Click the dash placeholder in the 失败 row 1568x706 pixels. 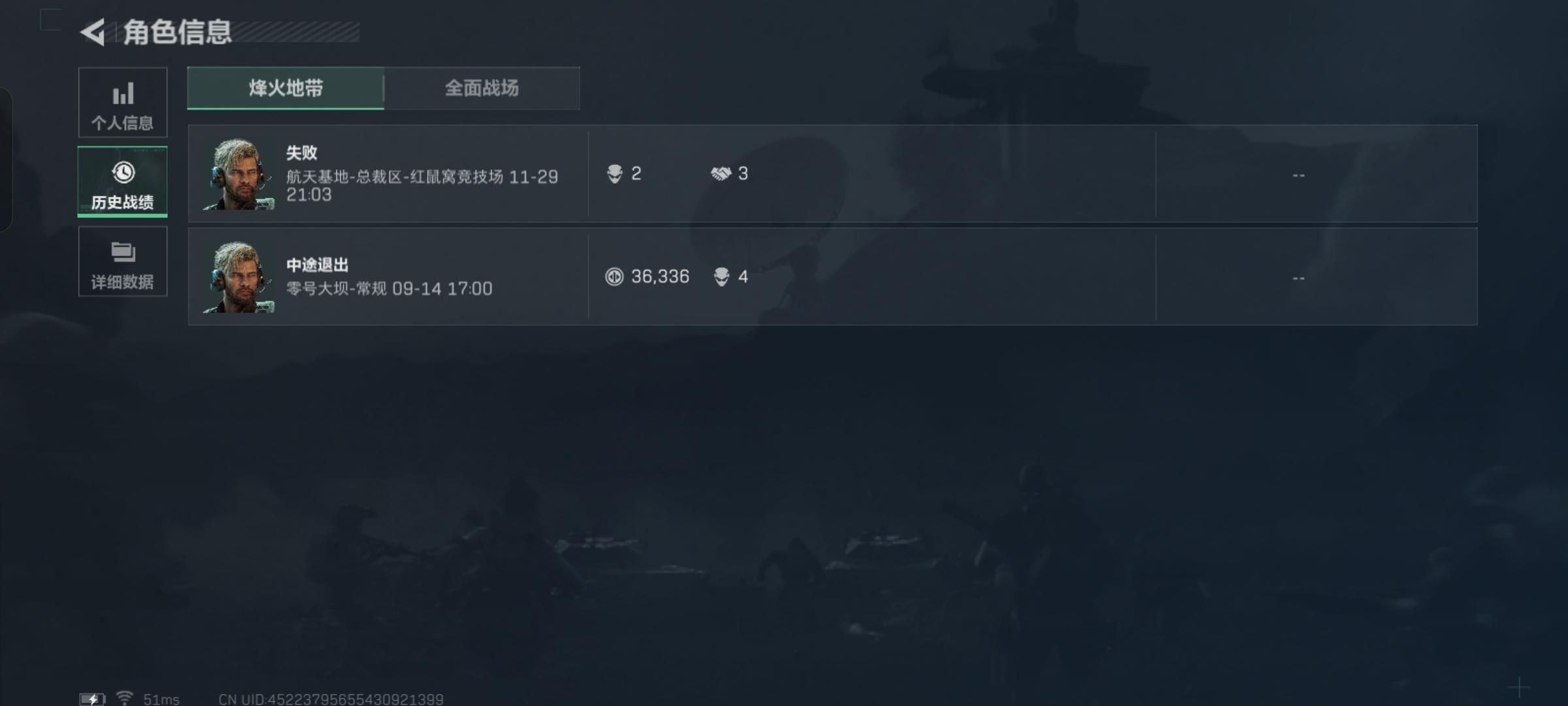1298,175
